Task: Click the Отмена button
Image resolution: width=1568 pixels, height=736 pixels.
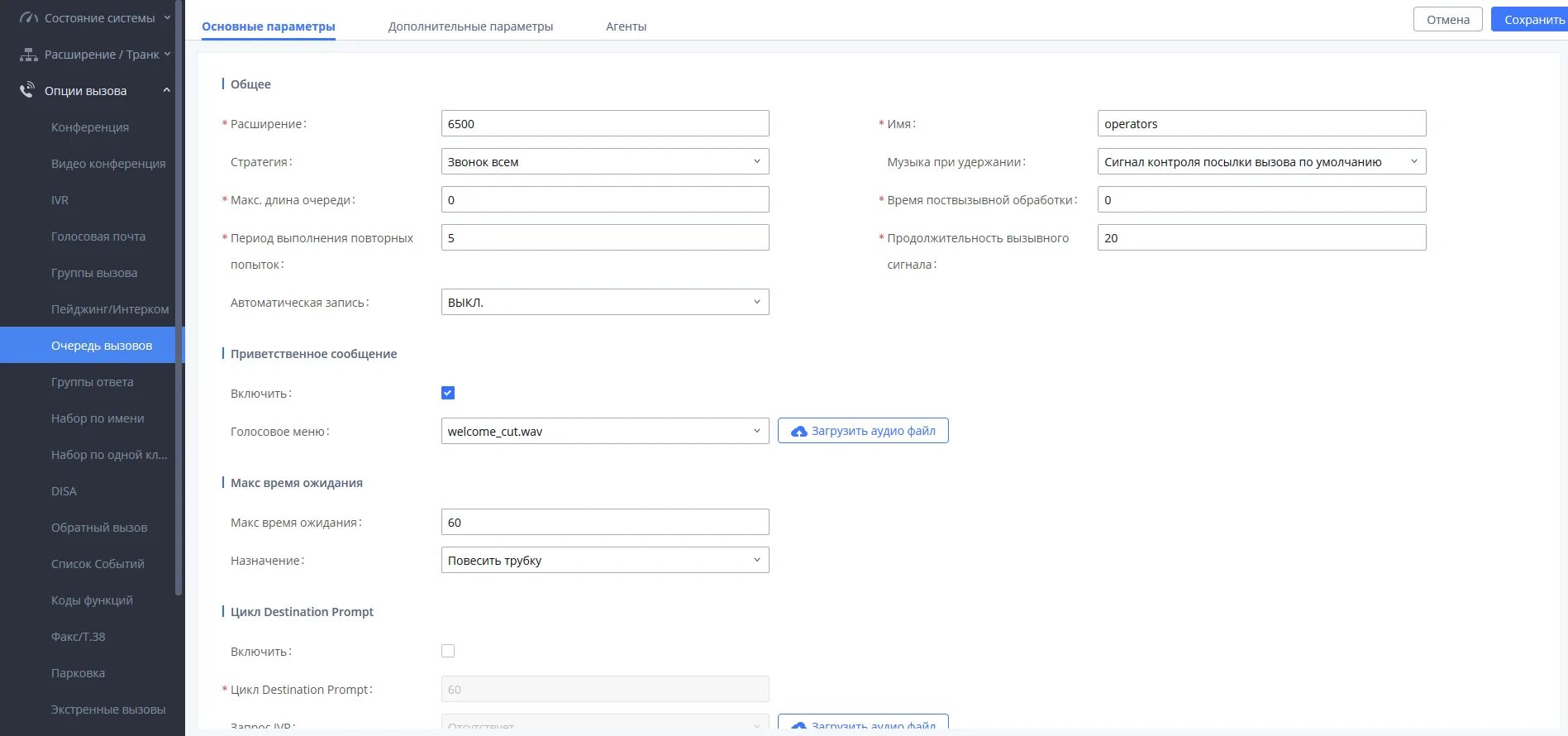Action: coord(1448,19)
